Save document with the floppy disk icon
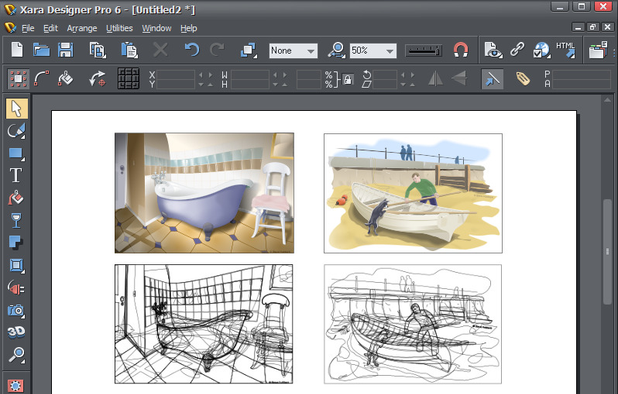The width and height of the screenshot is (618, 394). click(x=65, y=50)
